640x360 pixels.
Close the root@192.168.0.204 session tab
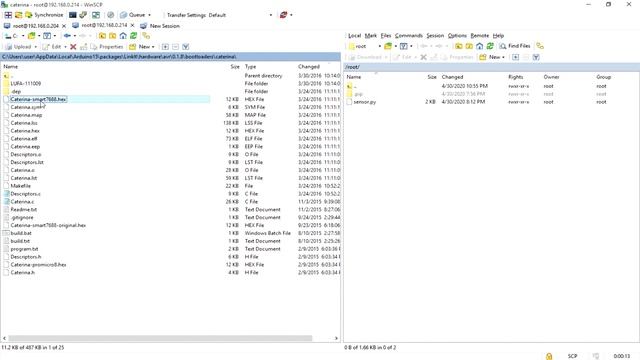point(64,26)
